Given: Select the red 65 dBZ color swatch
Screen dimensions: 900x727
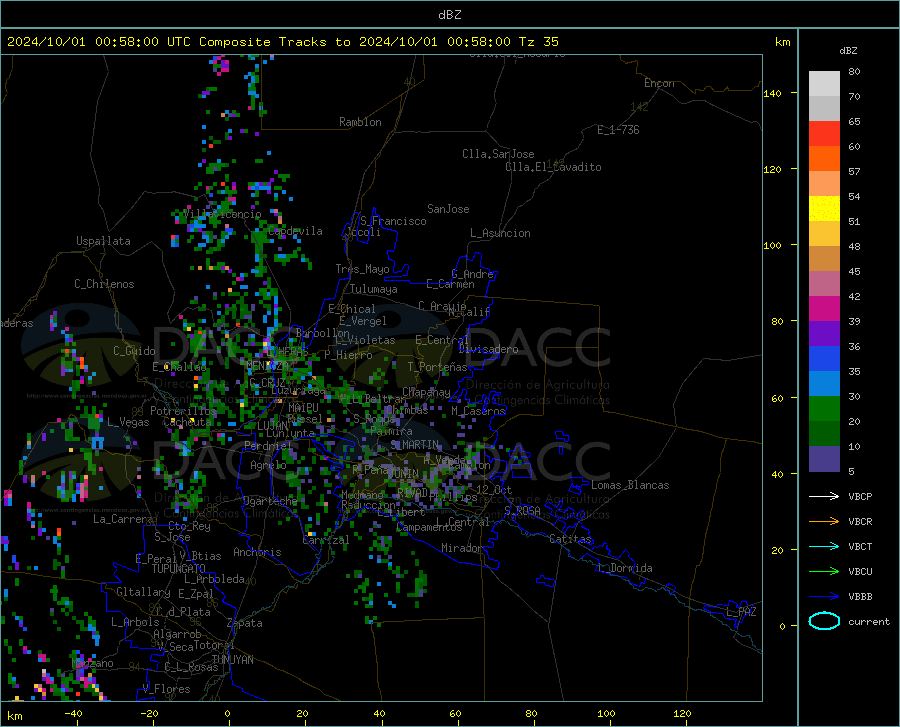Looking at the screenshot, I should tap(824, 134).
